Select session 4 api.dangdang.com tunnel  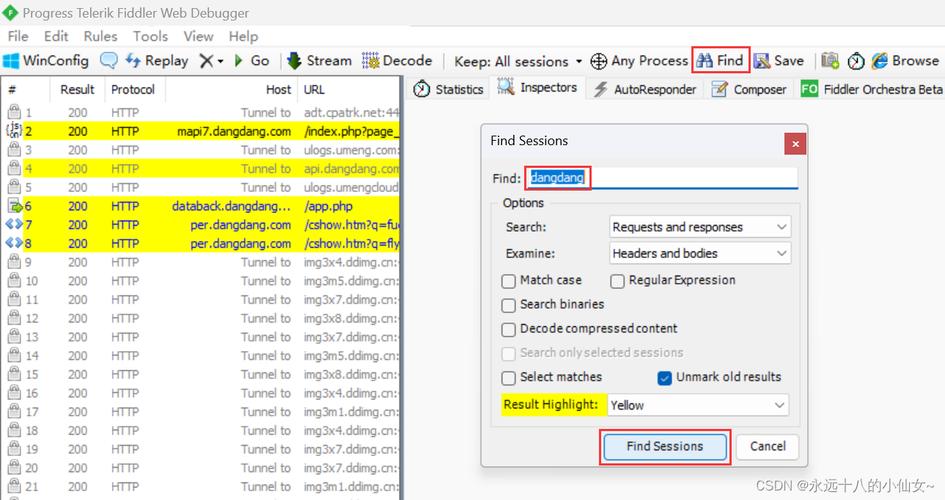pyautogui.click(x=200, y=169)
